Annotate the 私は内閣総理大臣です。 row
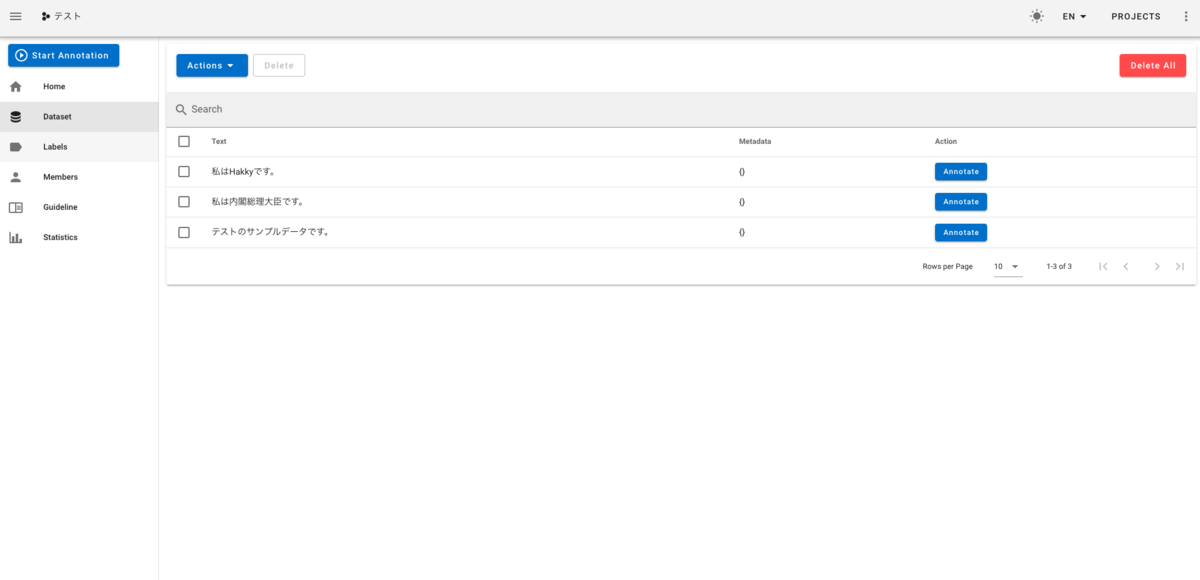Viewport: 1200px width, 580px height. [961, 202]
